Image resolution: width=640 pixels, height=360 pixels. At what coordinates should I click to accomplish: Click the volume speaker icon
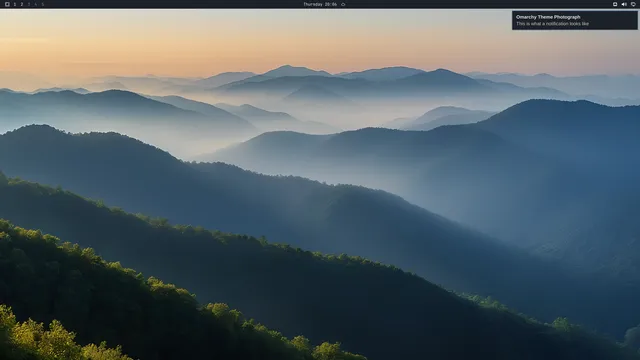624,4
